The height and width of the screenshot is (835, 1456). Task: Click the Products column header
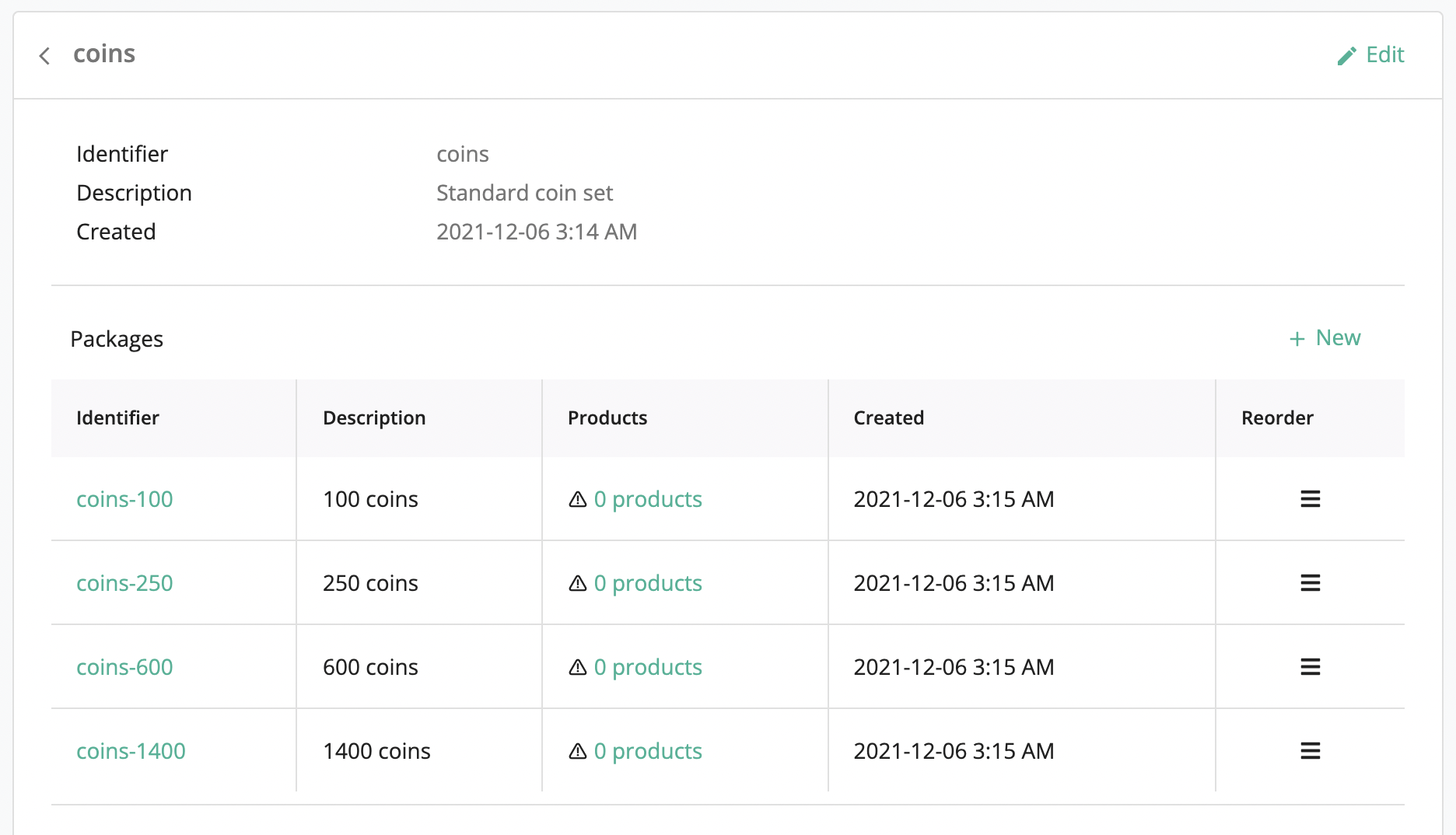coord(607,418)
